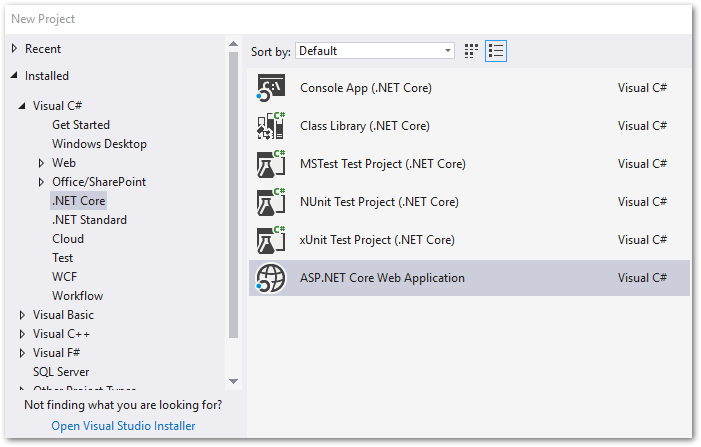Select Windows Desktop category
The image size is (701, 447).
[99, 144]
